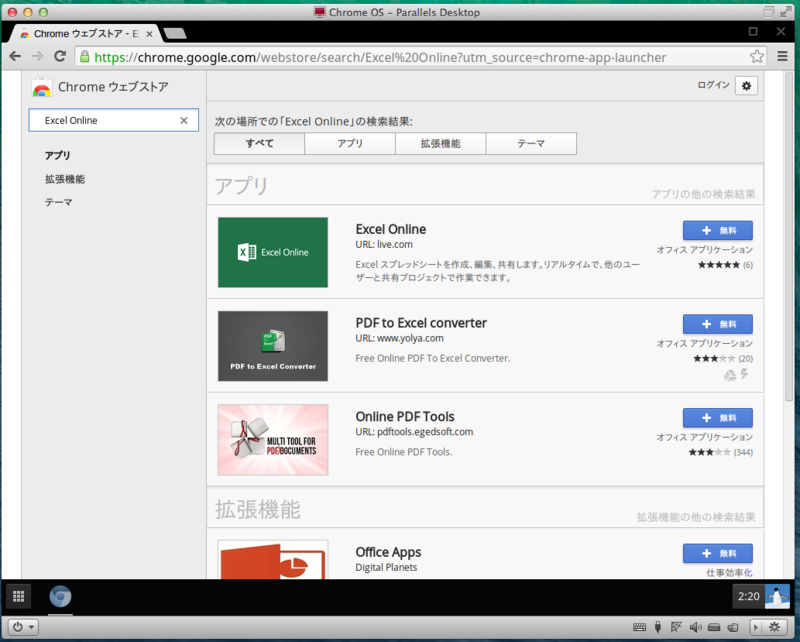The height and width of the screenshot is (642, 800).
Task: Click the Google Drive badge on PDF converter
Action: point(730,376)
